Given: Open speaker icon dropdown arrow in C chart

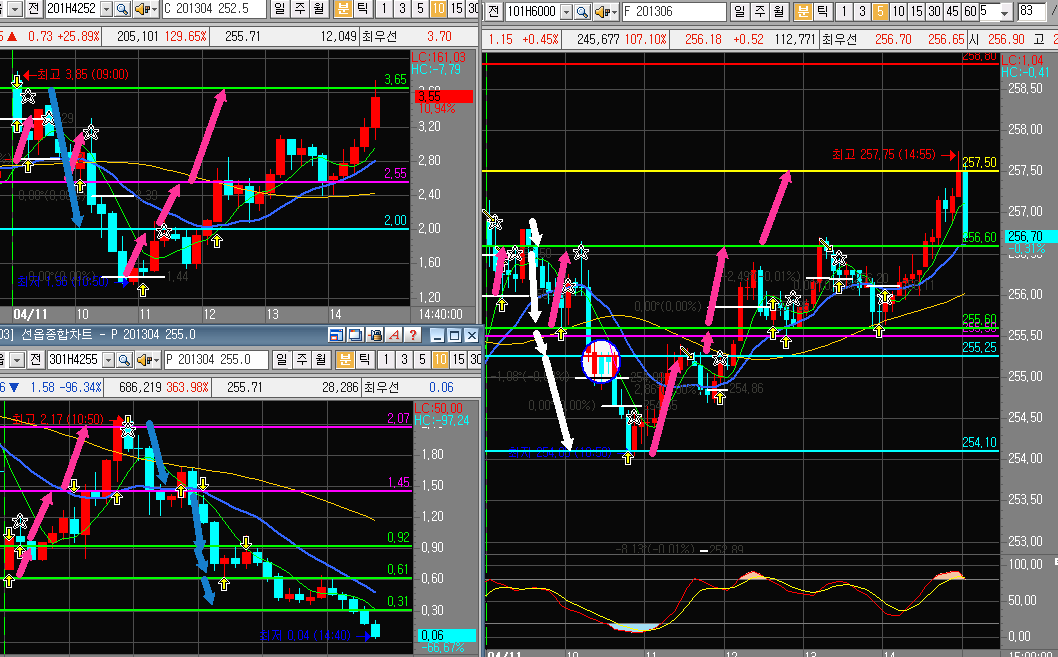Looking at the screenshot, I should pyautogui.click(x=155, y=9).
